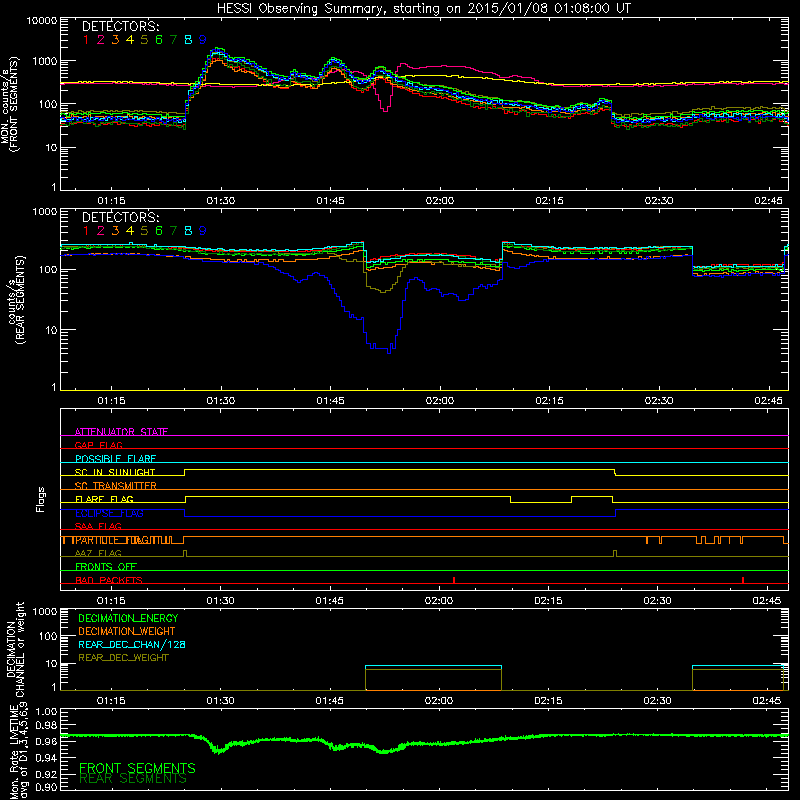Click the BAD_PACKETS red marker just after 02:00

[x=454, y=580]
